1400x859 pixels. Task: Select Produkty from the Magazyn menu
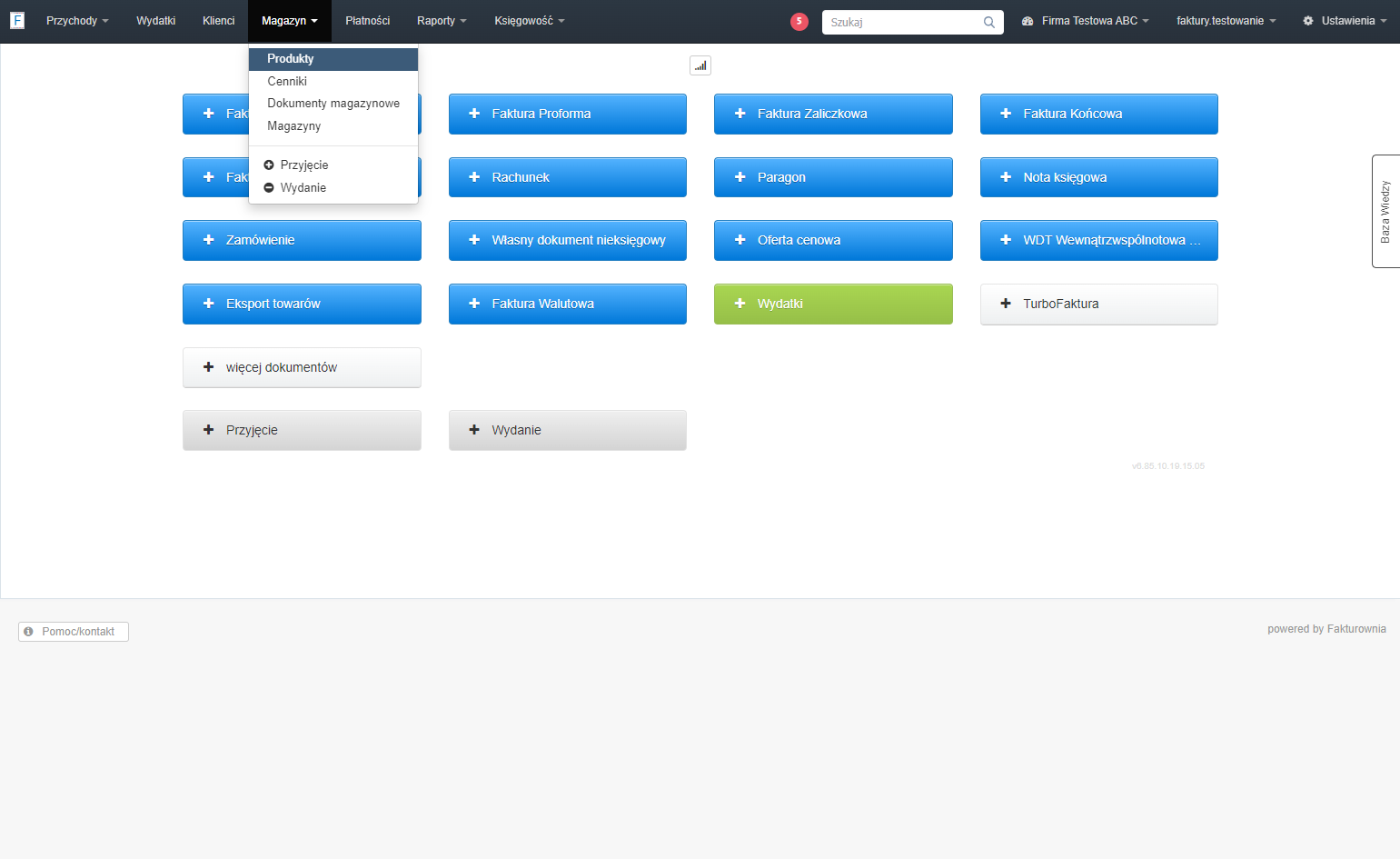click(x=333, y=59)
